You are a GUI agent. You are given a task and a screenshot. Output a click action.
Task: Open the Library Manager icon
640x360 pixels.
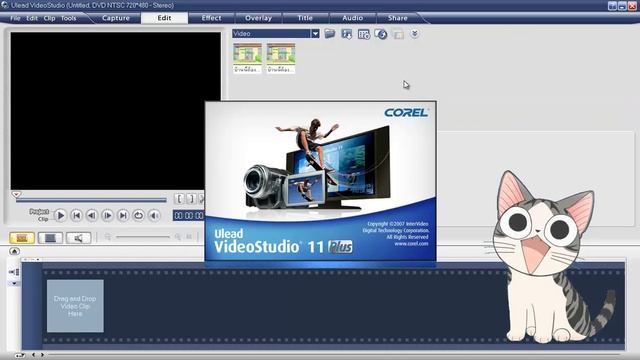[364, 34]
